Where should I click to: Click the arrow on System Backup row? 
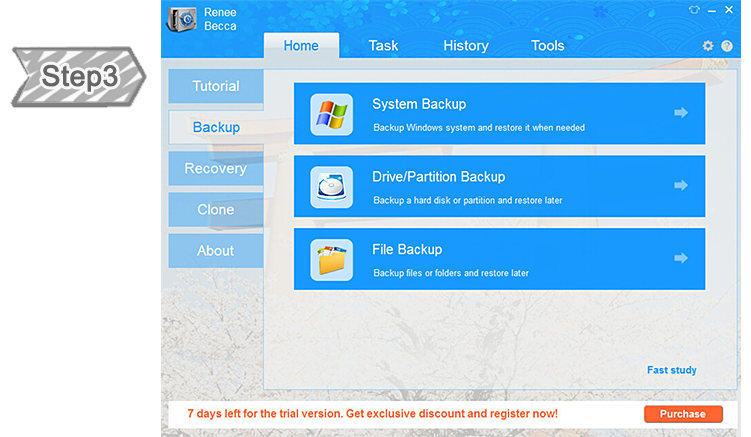[x=681, y=113]
